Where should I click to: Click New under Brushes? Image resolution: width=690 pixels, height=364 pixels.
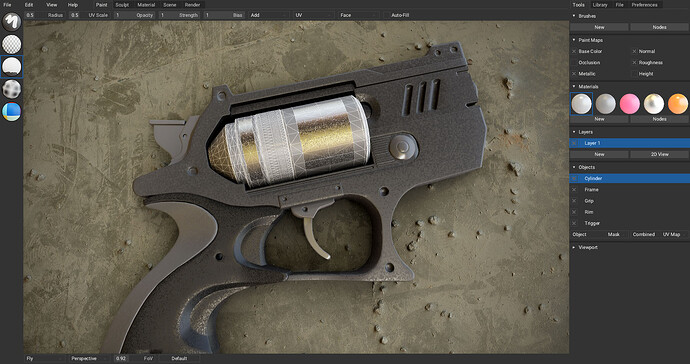[599, 27]
